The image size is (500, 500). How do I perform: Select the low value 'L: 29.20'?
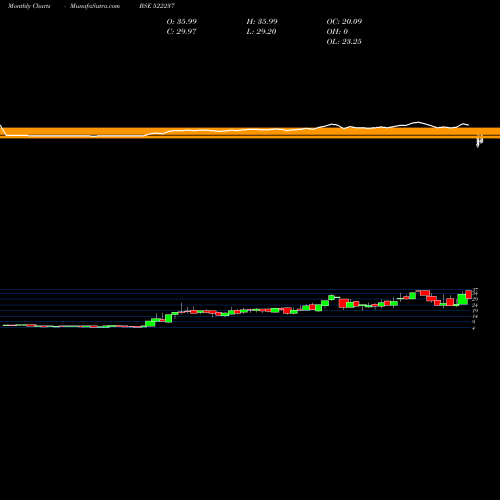(261, 31)
